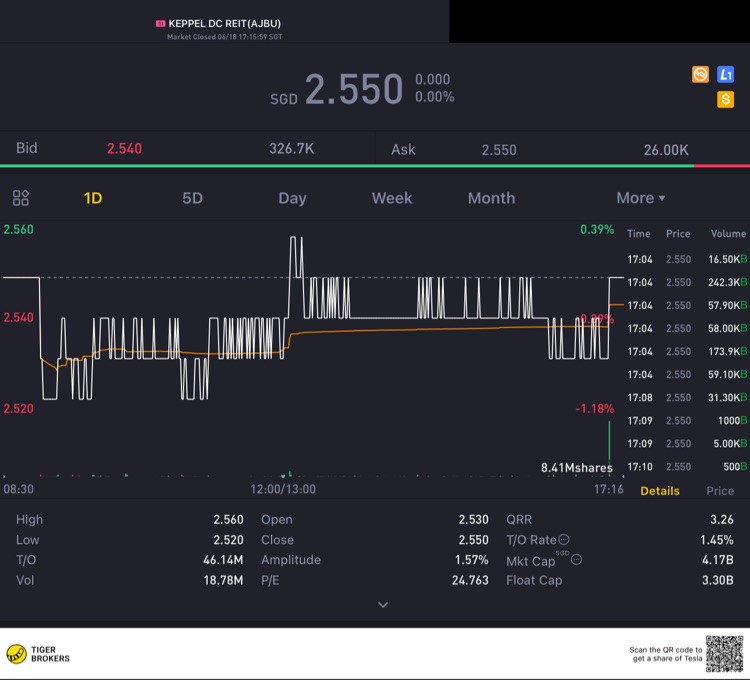Select the Details tab below trades
This screenshot has height=680, width=750.
click(x=660, y=491)
